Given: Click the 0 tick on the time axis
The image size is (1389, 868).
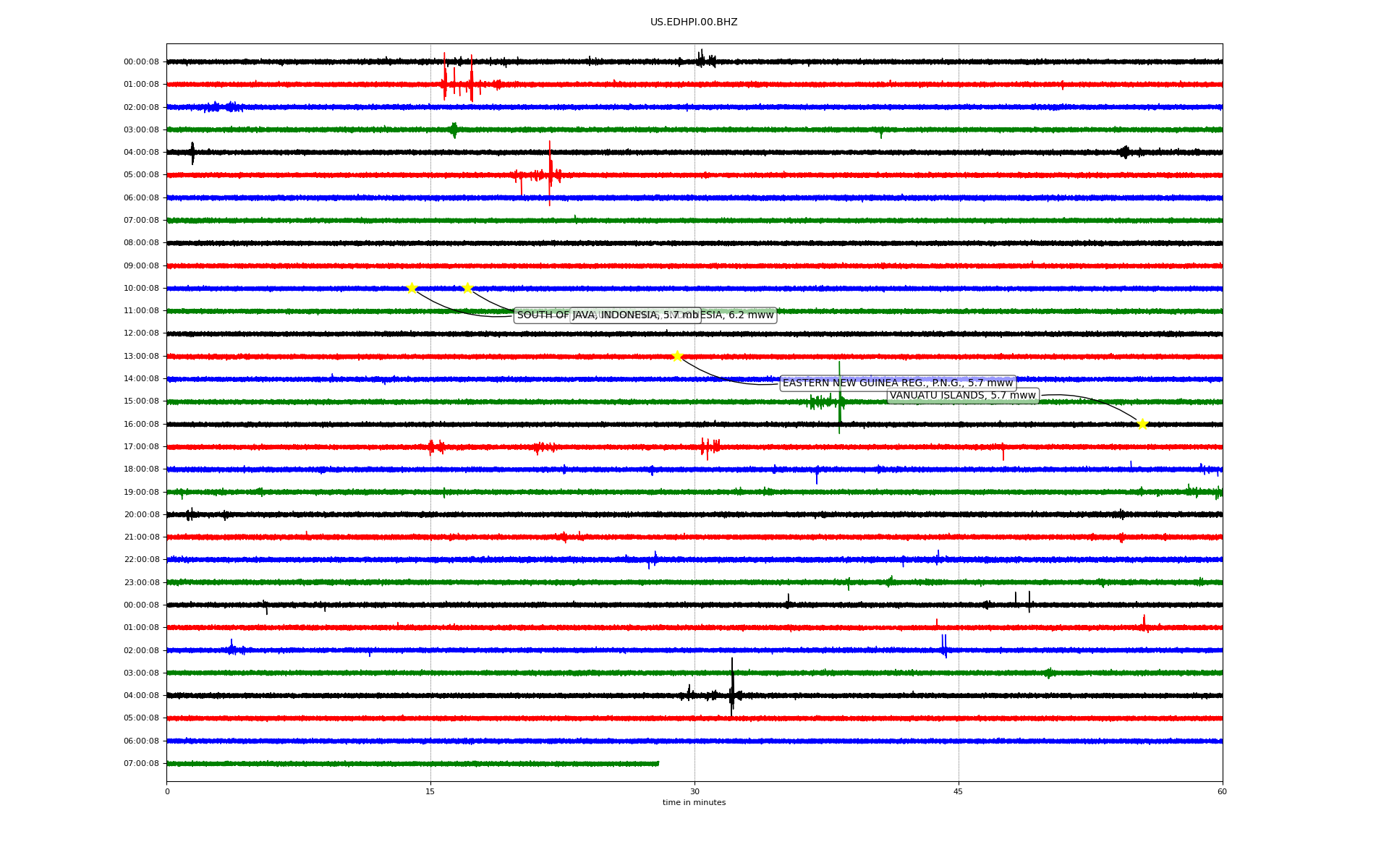Looking at the screenshot, I should [x=167, y=791].
